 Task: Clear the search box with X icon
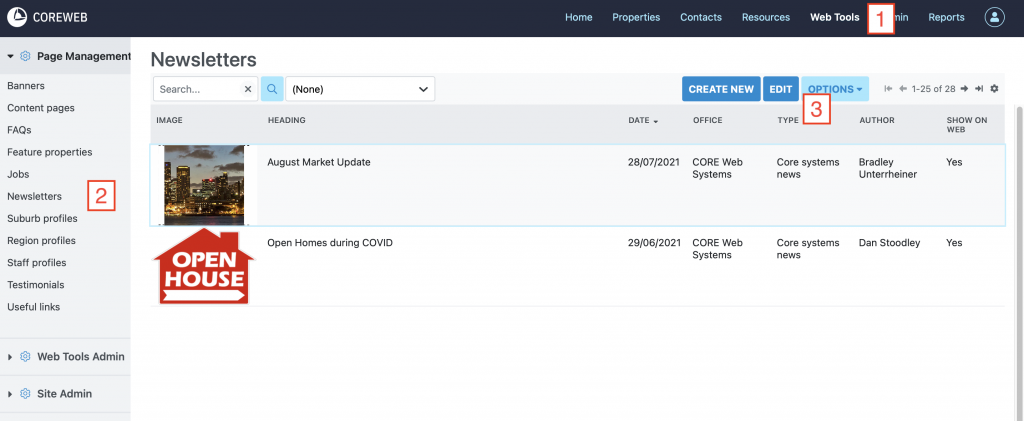click(x=248, y=89)
